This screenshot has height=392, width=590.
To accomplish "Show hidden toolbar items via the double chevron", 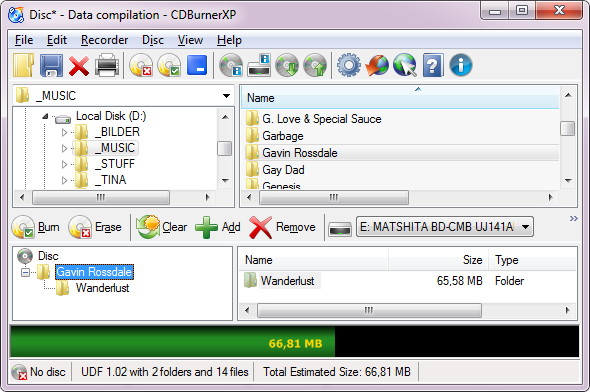I will [573, 219].
